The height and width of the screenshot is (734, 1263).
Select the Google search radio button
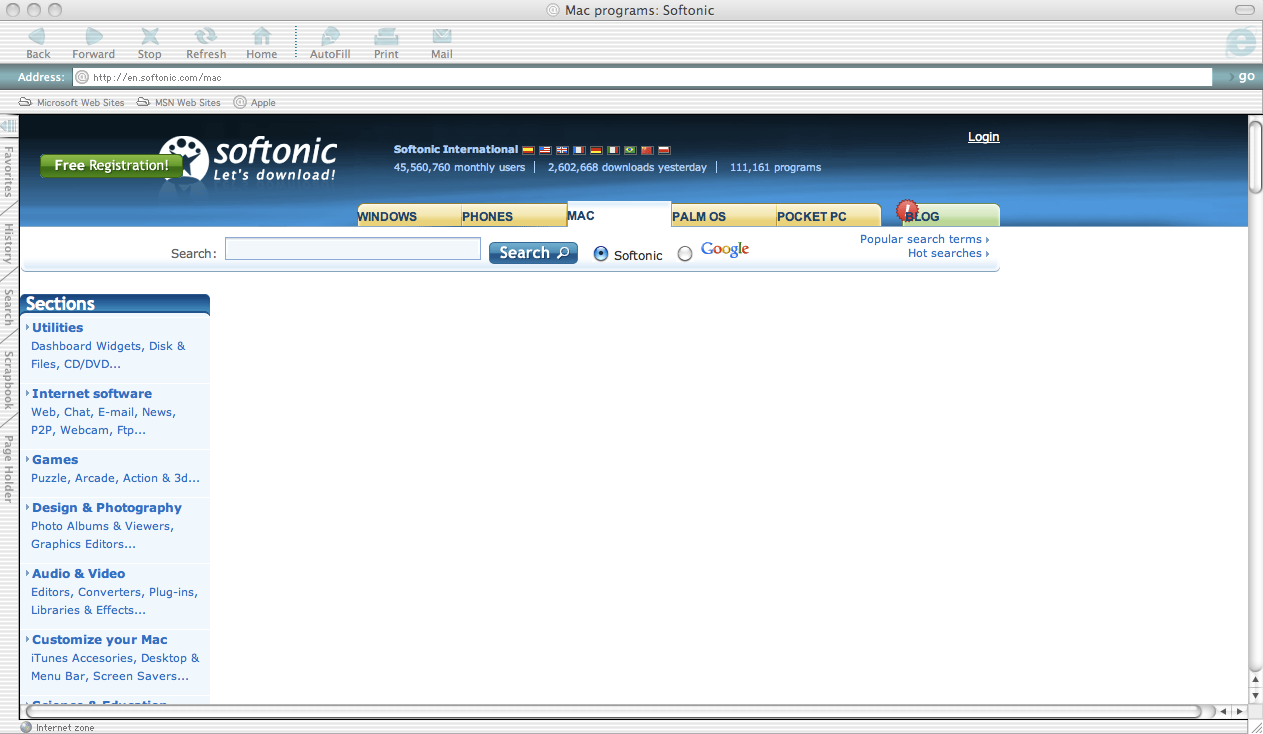(685, 254)
